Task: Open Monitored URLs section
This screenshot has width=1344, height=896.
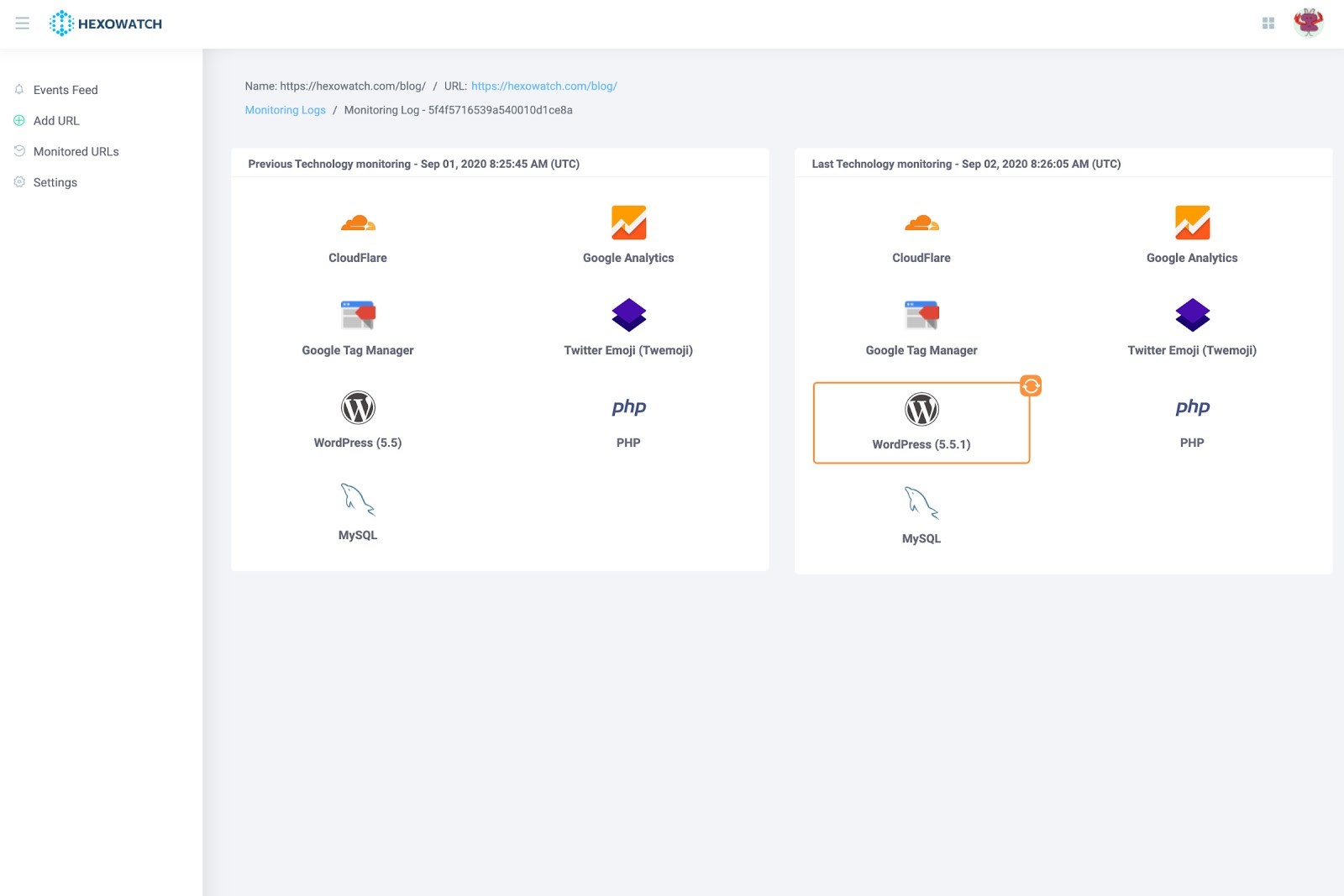Action: [x=76, y=152]
